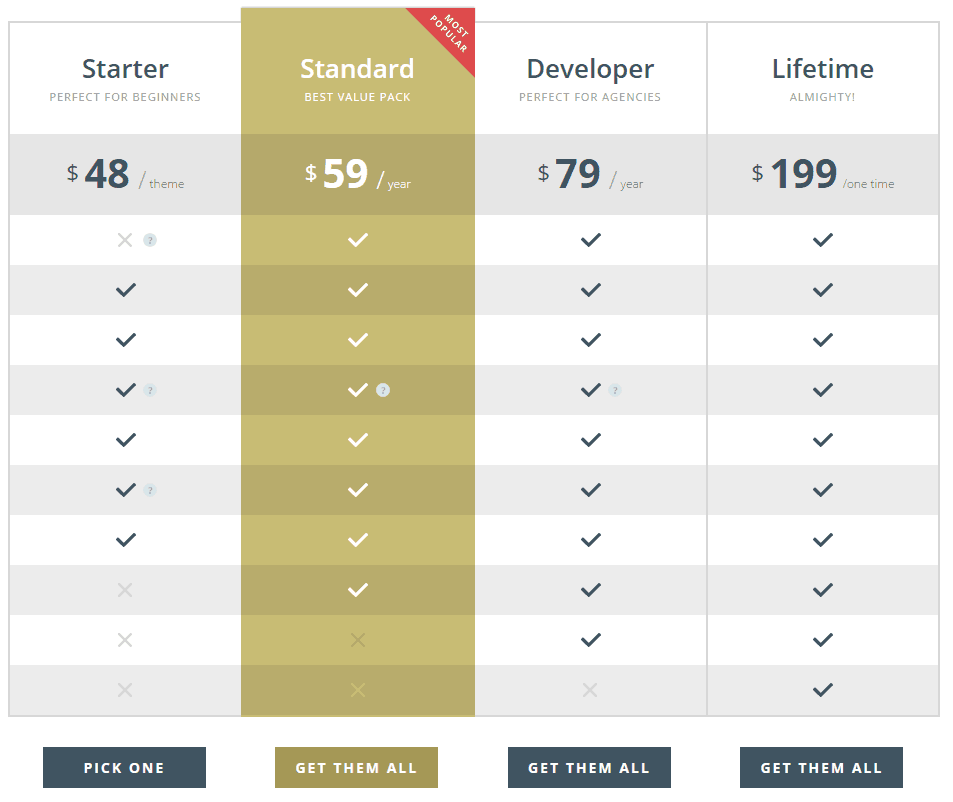Click the gold Get Them All button
953x802 pixels.
pos(356,767)
